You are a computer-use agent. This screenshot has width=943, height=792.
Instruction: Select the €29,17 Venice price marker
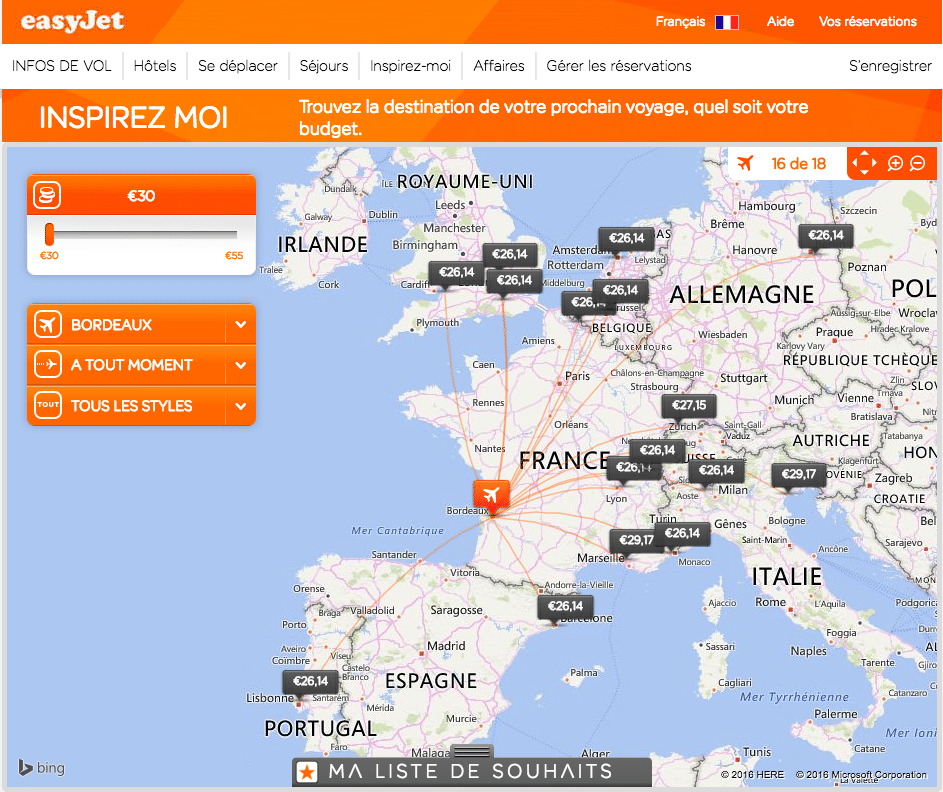(799, 474)
